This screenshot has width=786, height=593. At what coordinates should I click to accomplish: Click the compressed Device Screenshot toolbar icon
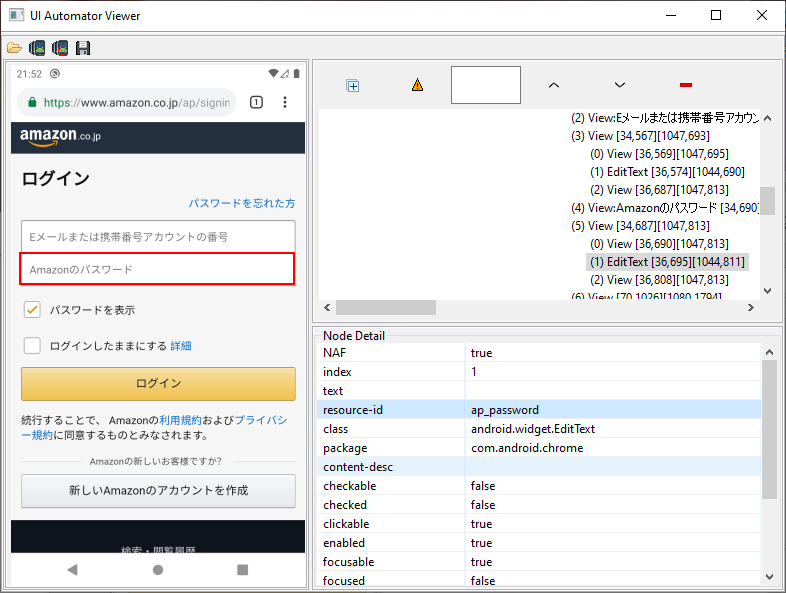(x=60, y=48)
